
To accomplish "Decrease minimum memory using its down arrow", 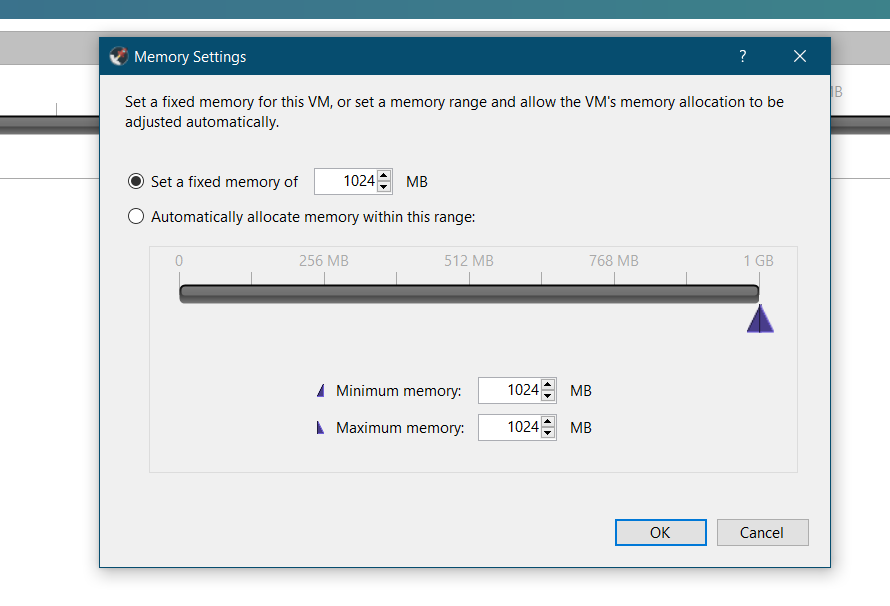I will 548,395.
